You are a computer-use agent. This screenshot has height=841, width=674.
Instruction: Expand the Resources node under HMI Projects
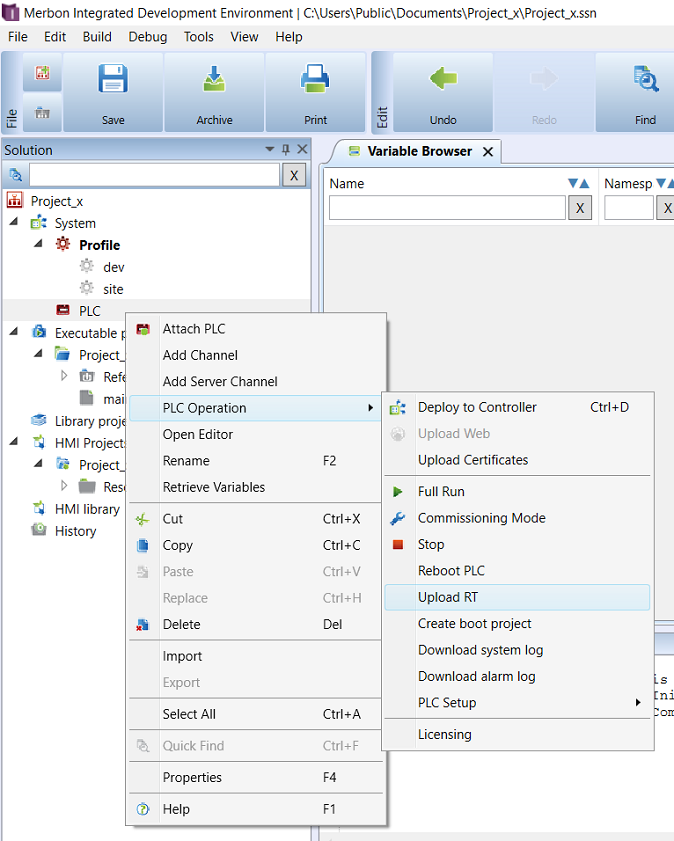(x=64, y=485)
